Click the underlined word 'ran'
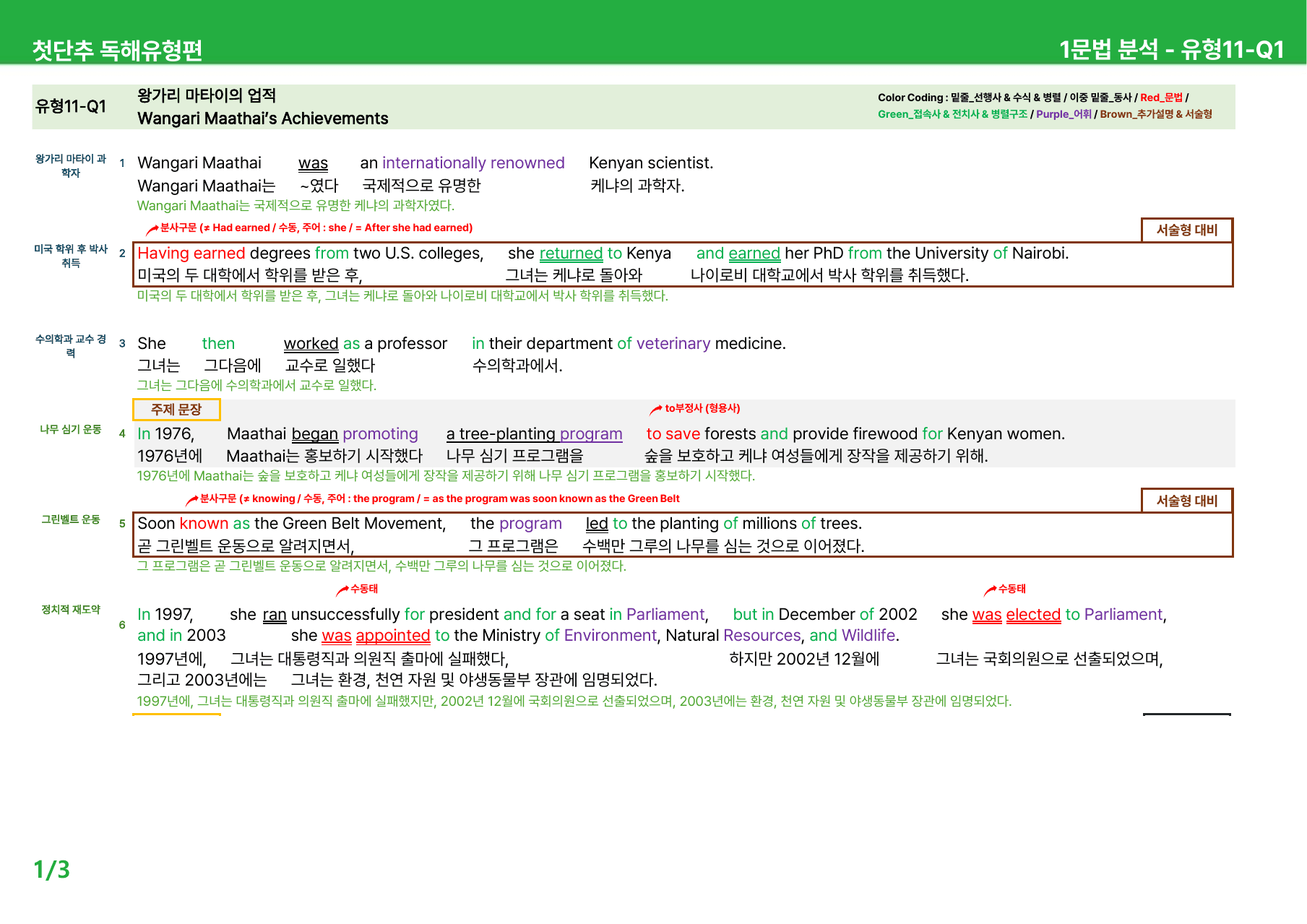This screenshot has height=924, width=1307. point(275,615)
